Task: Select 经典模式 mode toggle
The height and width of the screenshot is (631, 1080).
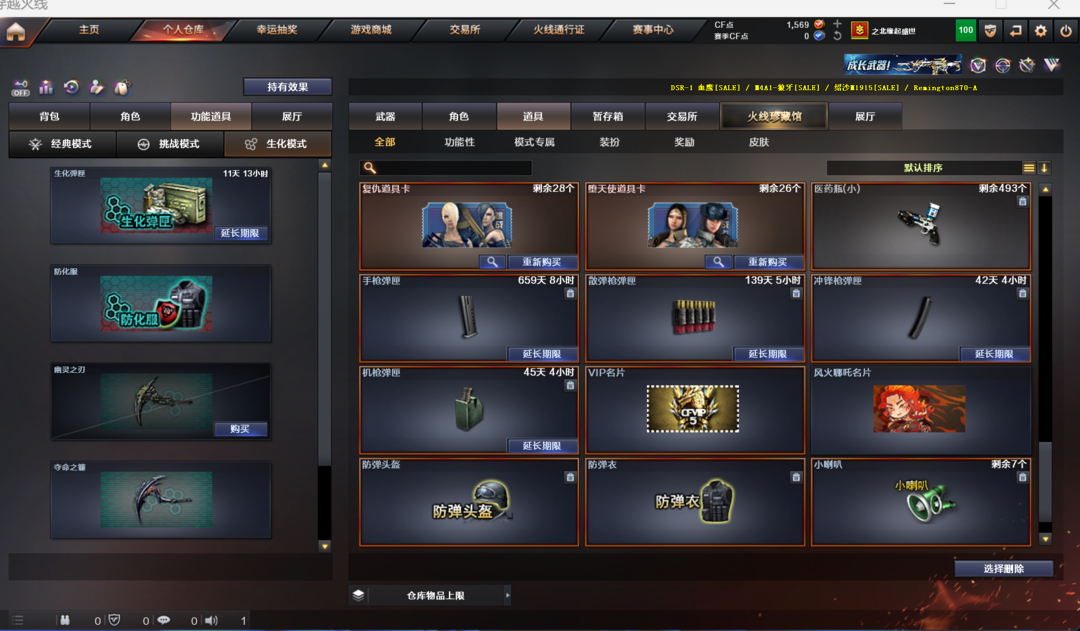Action: point(62,144)
